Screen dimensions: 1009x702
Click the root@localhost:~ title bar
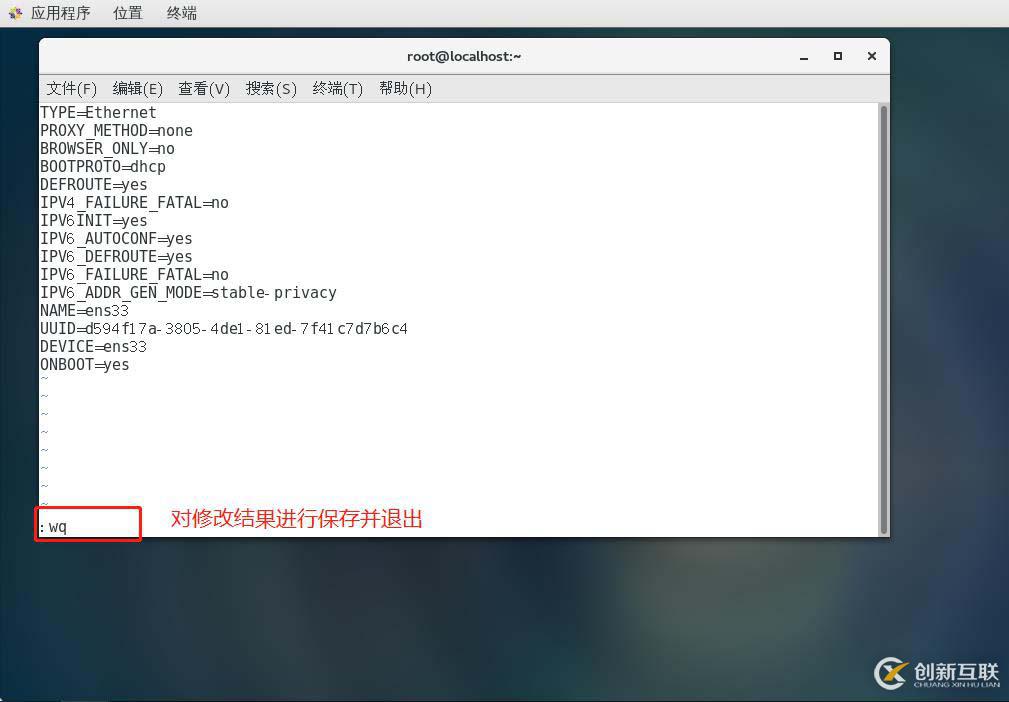(464, 56)
